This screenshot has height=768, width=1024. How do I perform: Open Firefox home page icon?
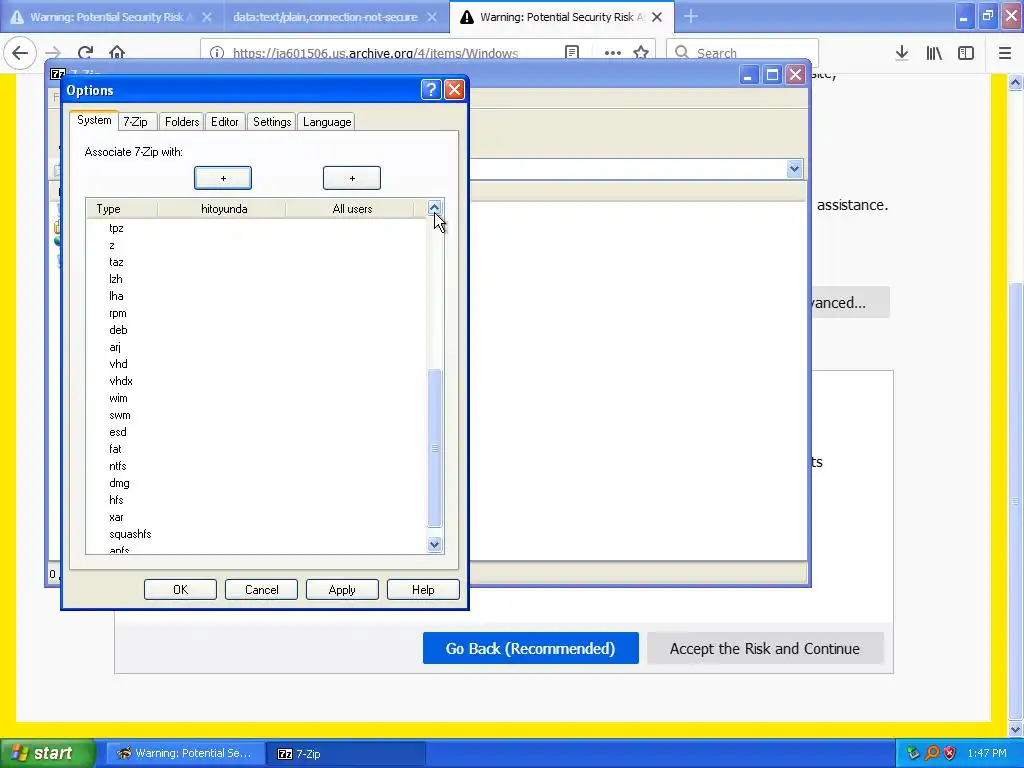(117, 53)
